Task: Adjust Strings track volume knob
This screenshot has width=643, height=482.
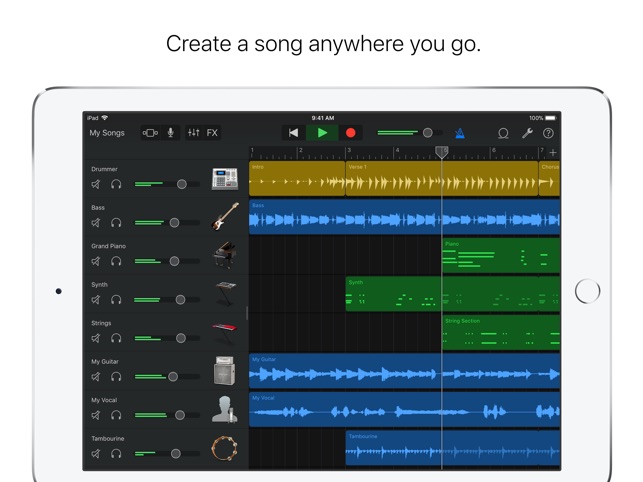Action: point(180,338)
